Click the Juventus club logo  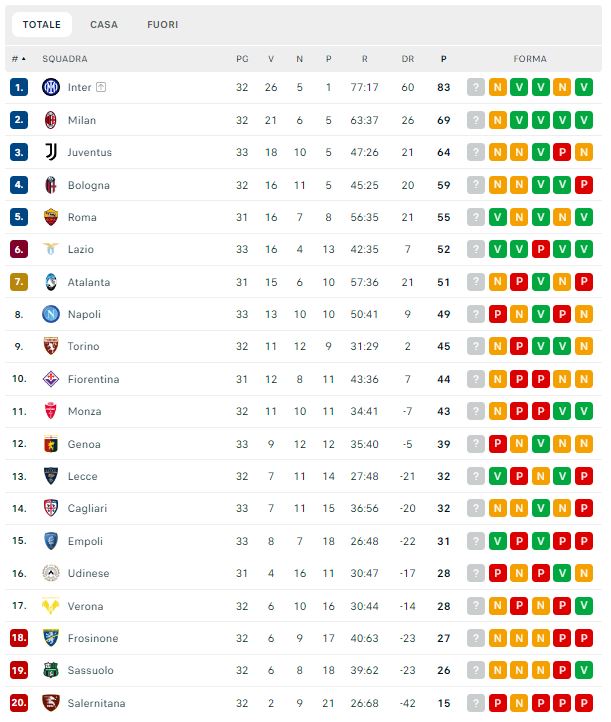[51, 153]
